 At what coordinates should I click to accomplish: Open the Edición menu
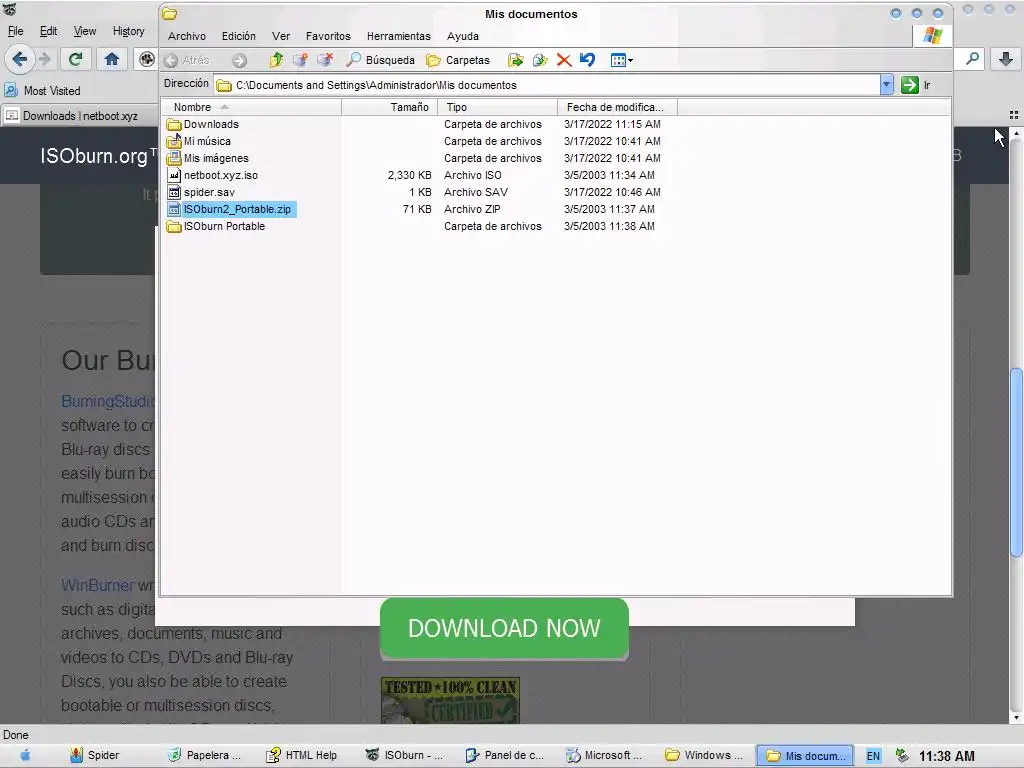(238, 36)
